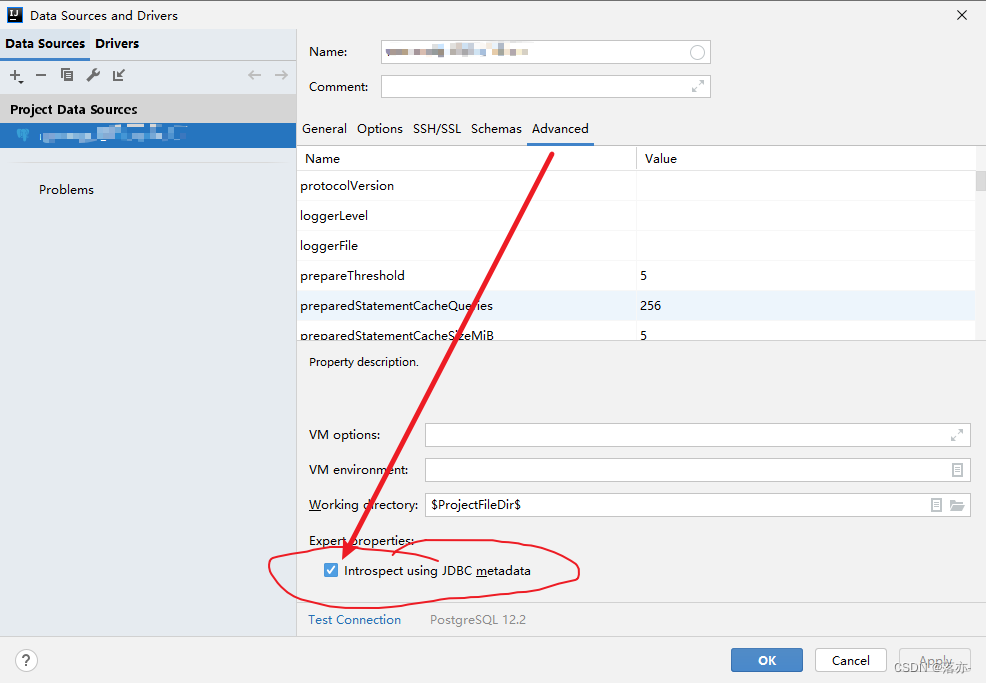Viewport: 986px width, 683px height.
Task: Duplicate the data source with the copy icon
Action: (67, 75)
